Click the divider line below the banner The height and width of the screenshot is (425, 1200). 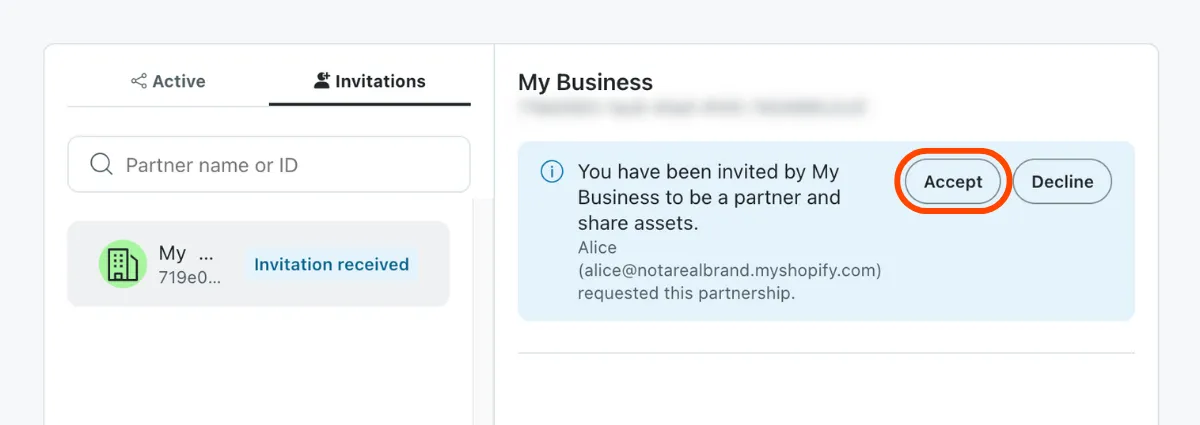(826, 353)
